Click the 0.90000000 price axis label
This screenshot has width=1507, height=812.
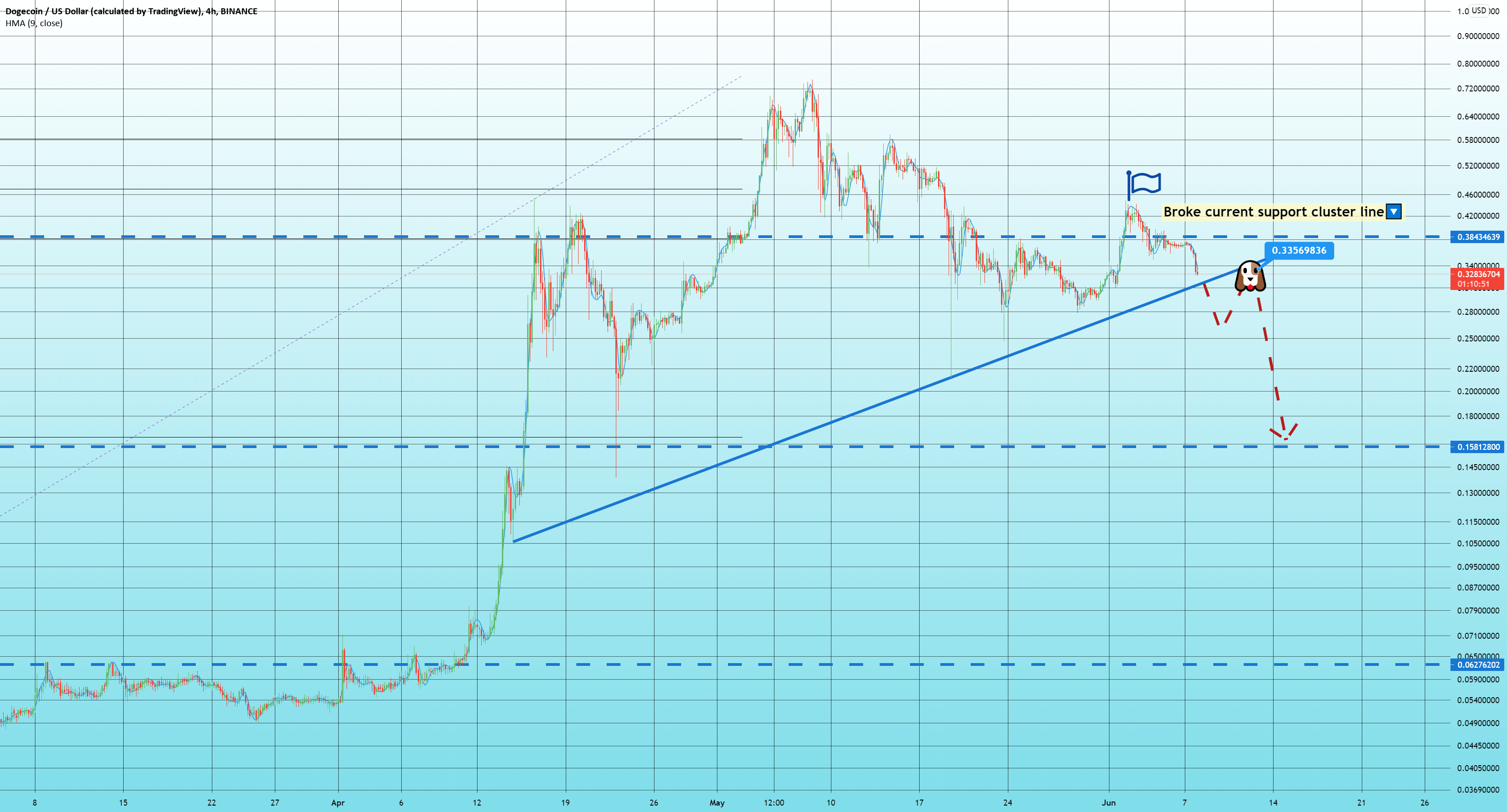click(1478, 36)
